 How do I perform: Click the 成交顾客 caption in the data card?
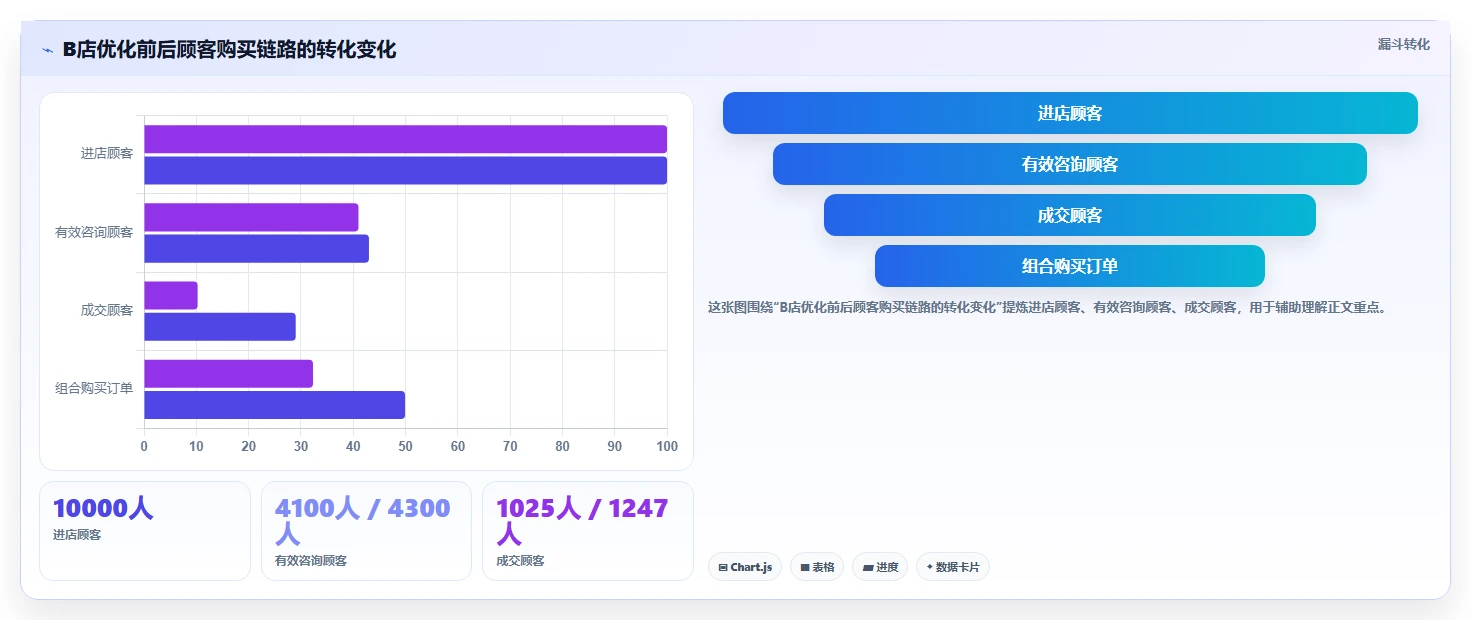520,561
